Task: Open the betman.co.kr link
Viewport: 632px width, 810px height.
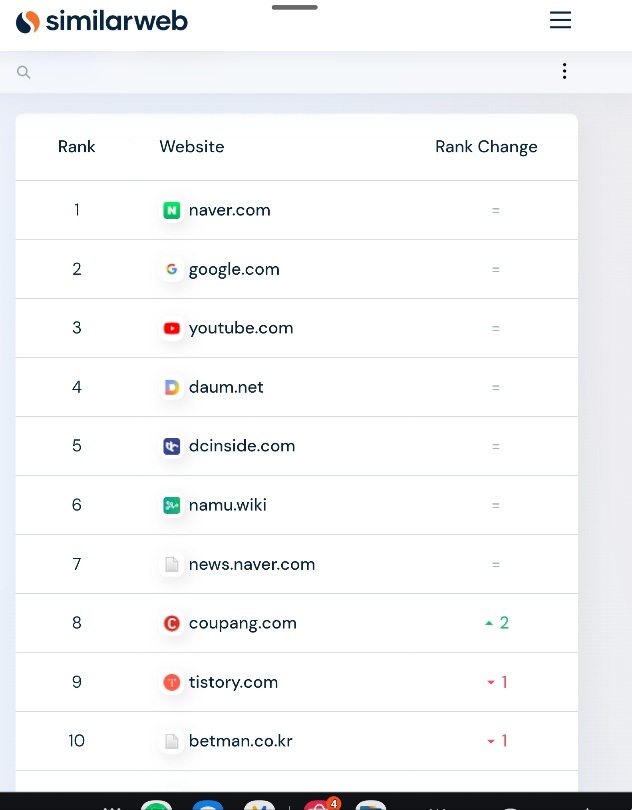Action: [x=241, y=741]
